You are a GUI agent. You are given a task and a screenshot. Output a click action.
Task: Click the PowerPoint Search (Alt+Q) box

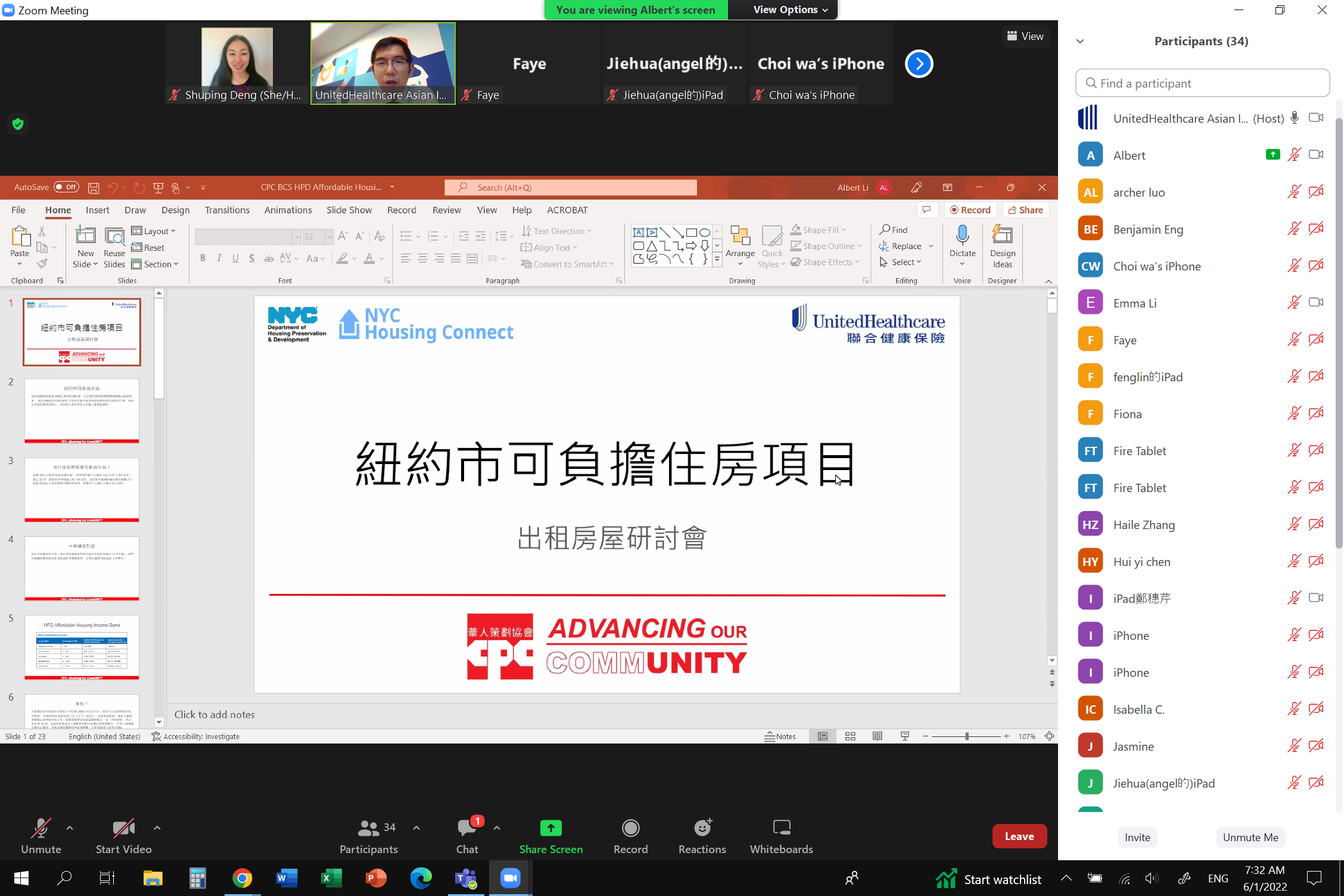(570, 188)
